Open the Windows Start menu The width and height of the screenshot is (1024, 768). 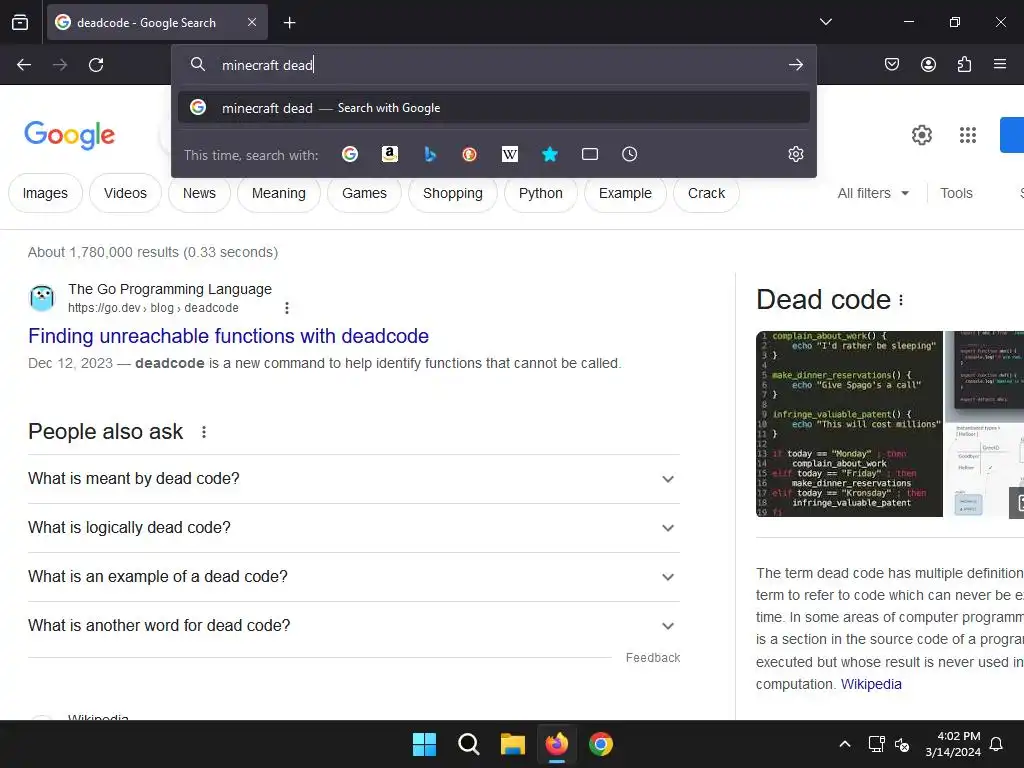[x=424, y=744]
